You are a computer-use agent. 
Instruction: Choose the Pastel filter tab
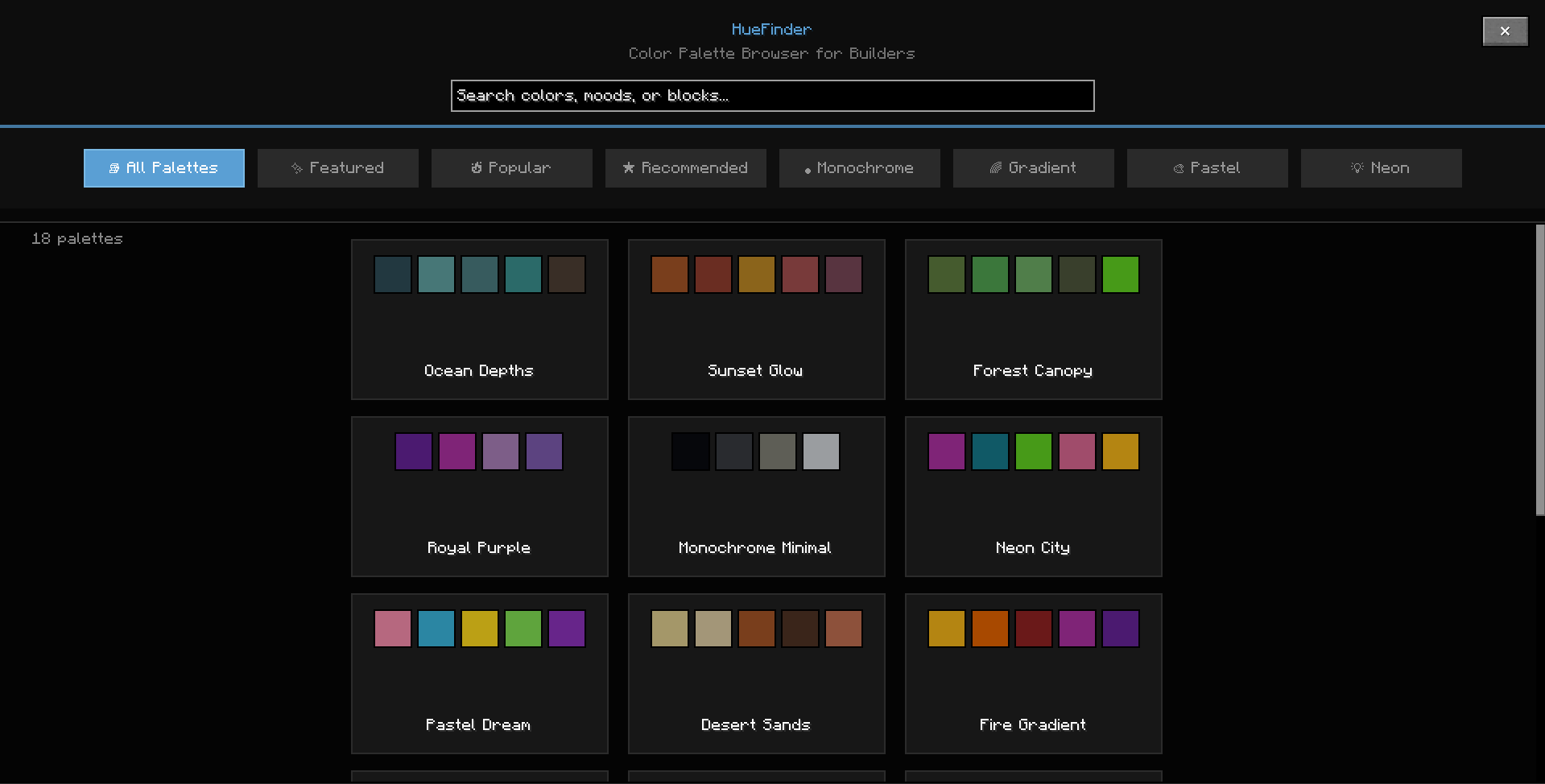(x=1208, y=168)
